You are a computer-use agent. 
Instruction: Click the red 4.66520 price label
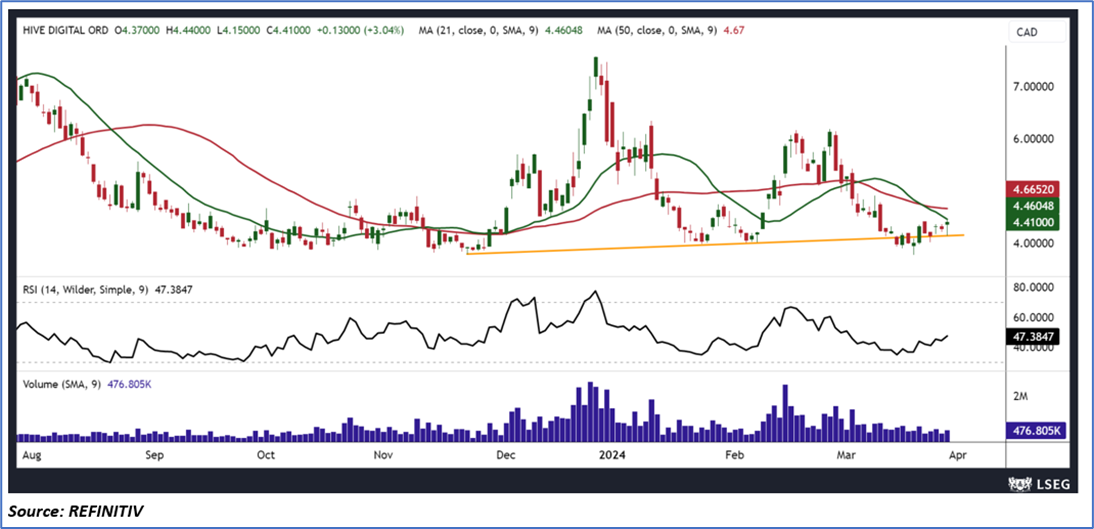1034,189
